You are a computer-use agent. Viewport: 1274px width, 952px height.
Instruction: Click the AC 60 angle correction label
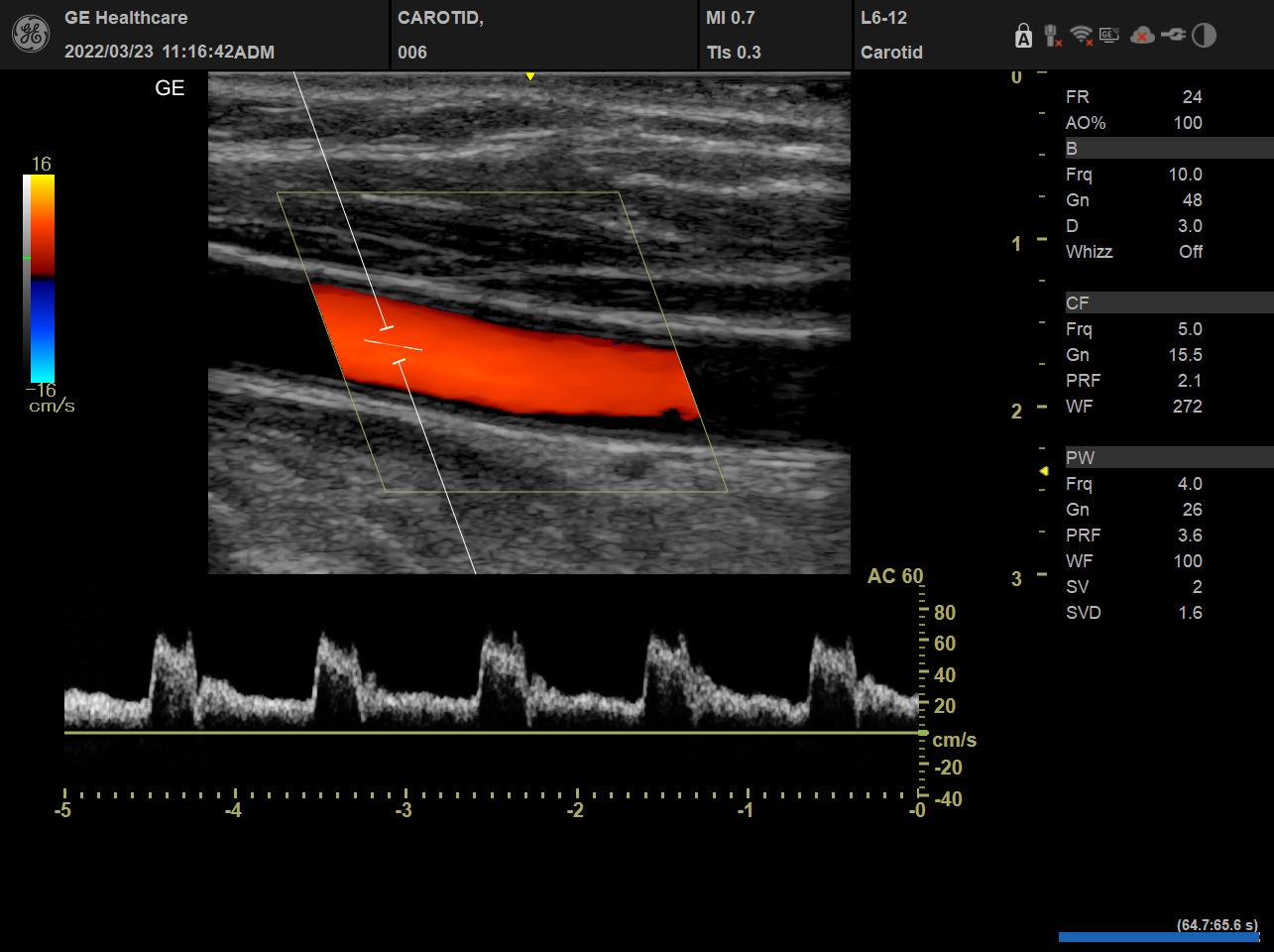tap(894, 576)
